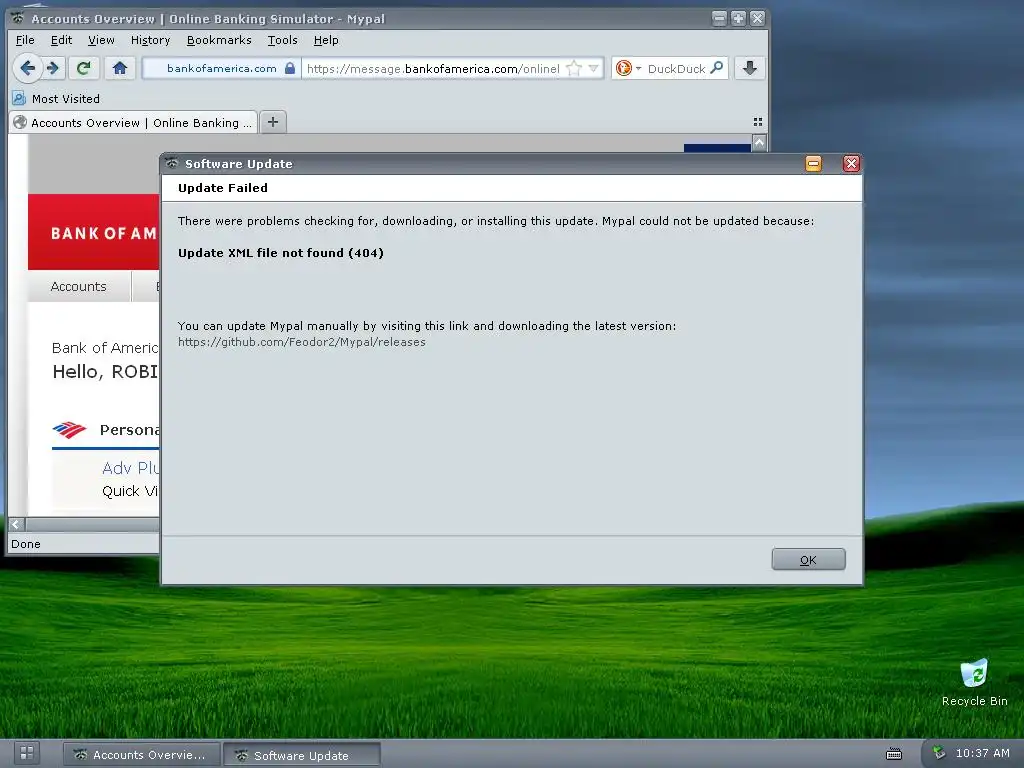The image size is (1024, 768).
Task: Click the bankofamerica.com identity box
Action: click(222, 68)
